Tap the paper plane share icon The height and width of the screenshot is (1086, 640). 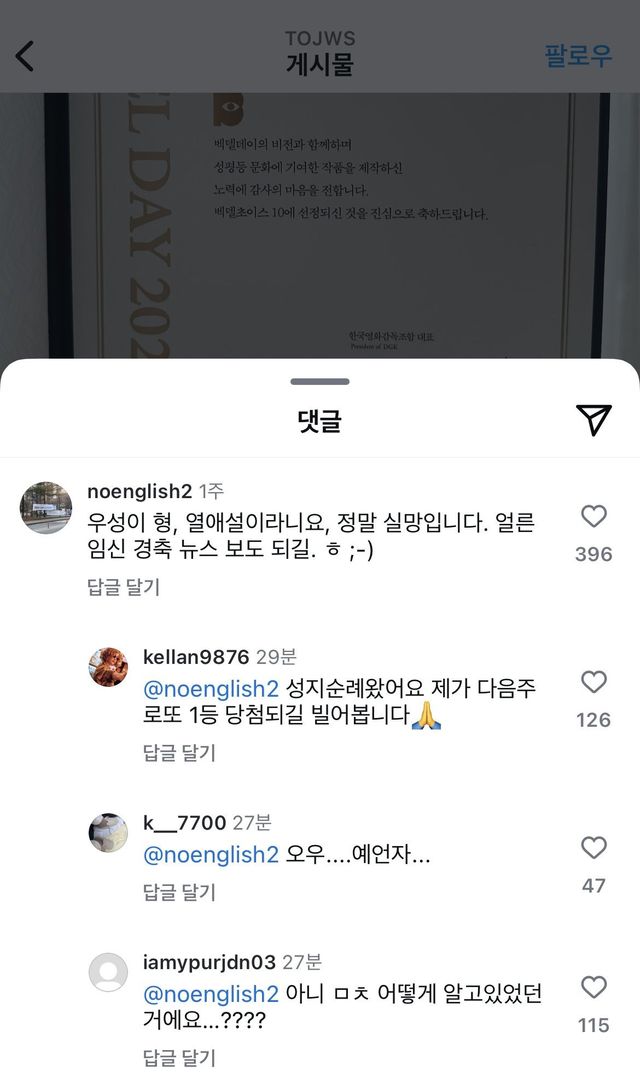pyautogui.click(x=594, y=419)
